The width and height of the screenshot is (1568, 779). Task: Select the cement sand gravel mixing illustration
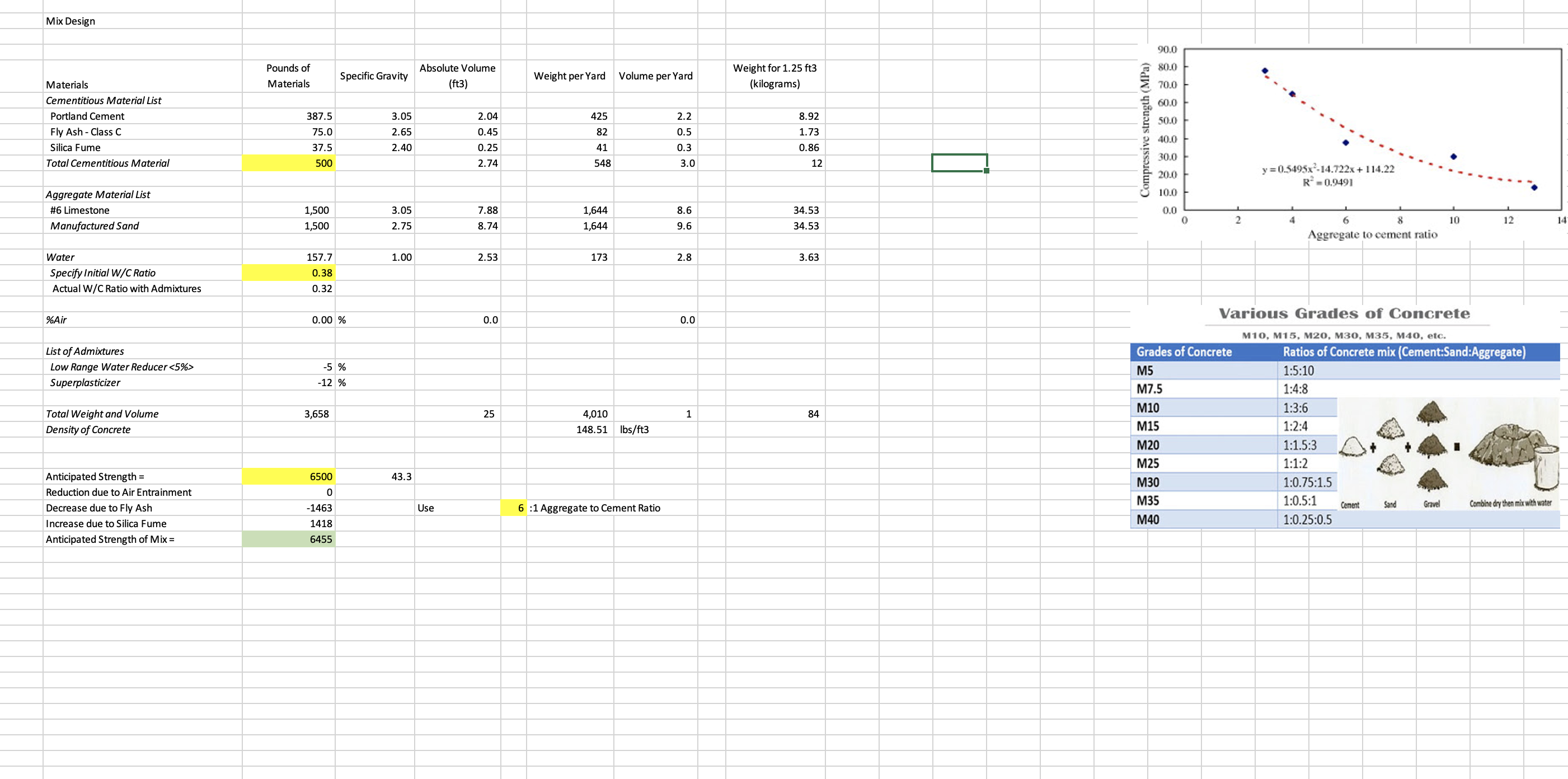pos(1449,454)
